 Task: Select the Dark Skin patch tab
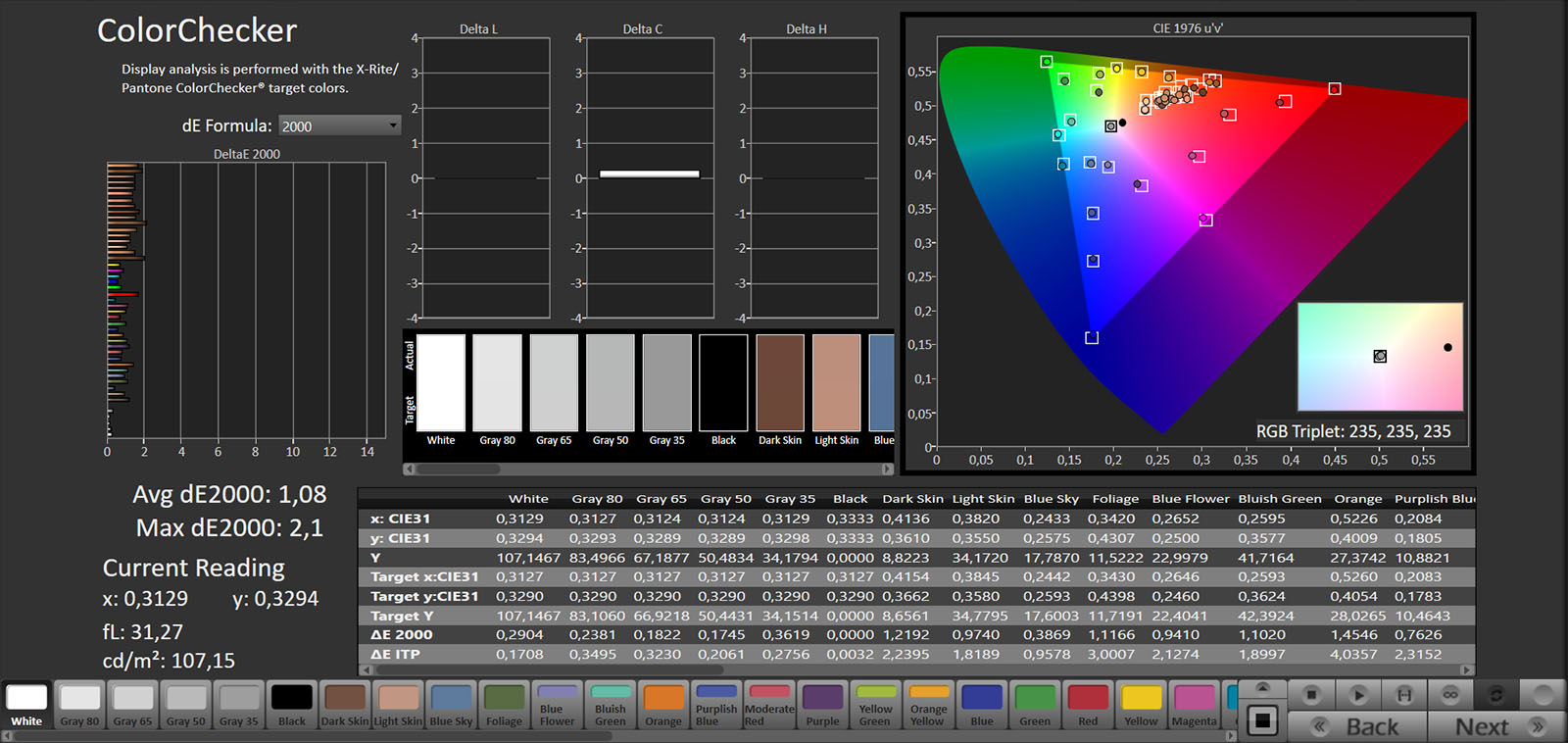tap(345, 706)
